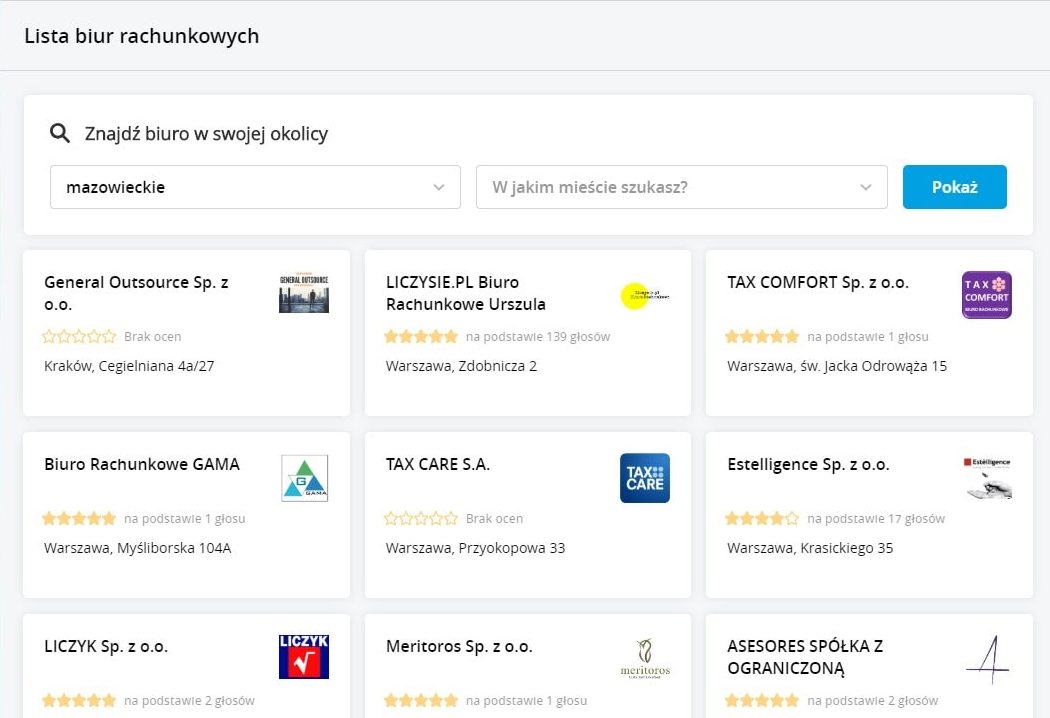1050x718 pixels.
Task: Click address 'Warszawa, Przyokopowa 33'
Action: [475, 549]
